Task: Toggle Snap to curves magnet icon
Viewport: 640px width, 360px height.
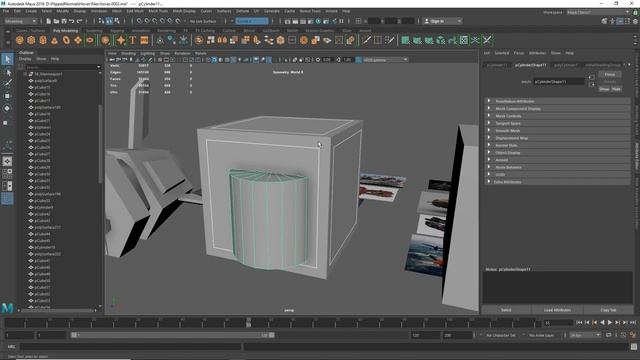Action: pyautogui.click(x=147, y=21)
